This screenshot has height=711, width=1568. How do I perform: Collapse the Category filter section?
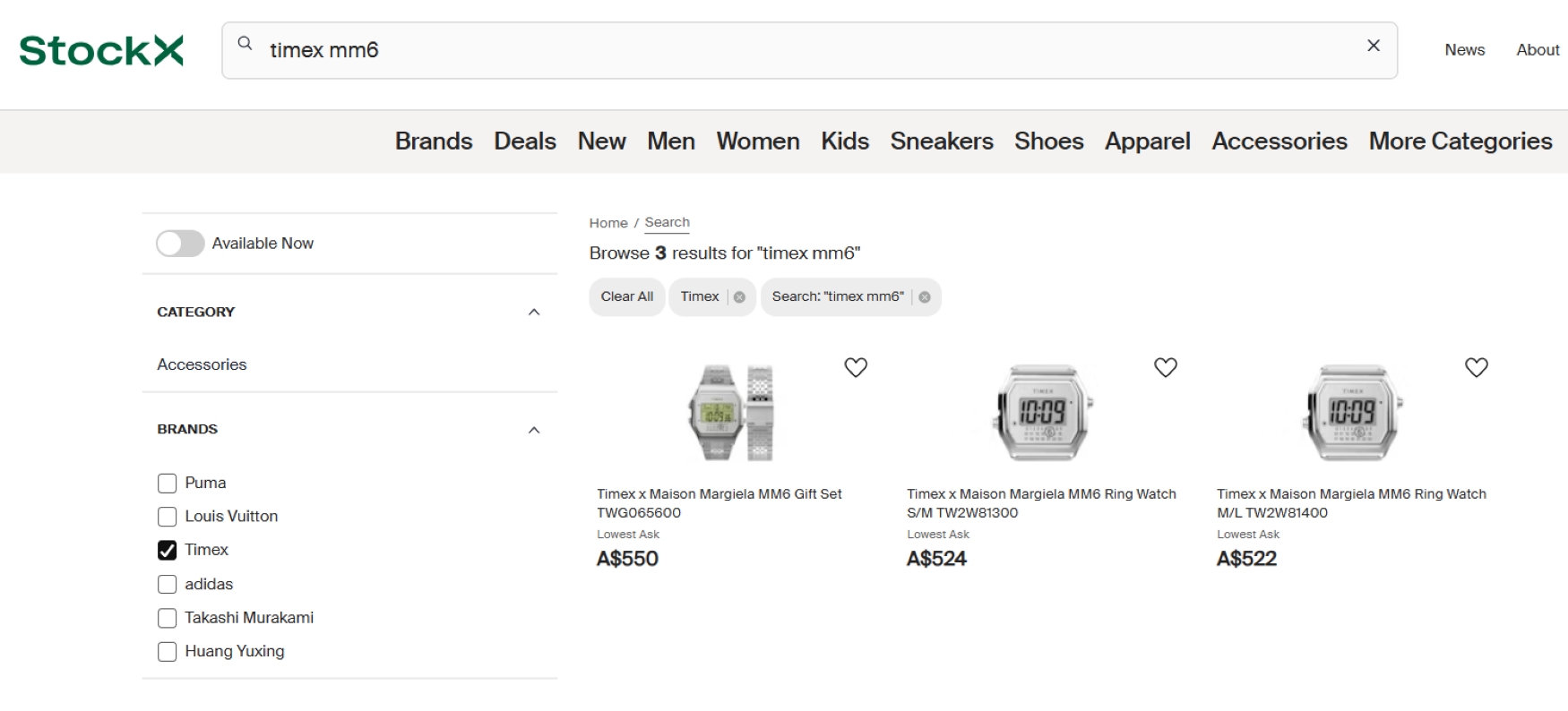click(534, 312)
